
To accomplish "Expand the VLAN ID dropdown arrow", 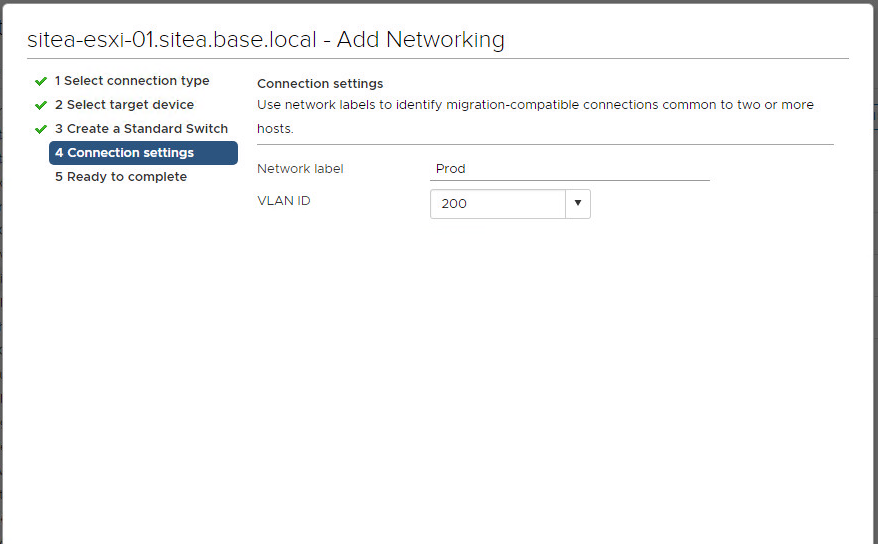I will coord(578,204).
